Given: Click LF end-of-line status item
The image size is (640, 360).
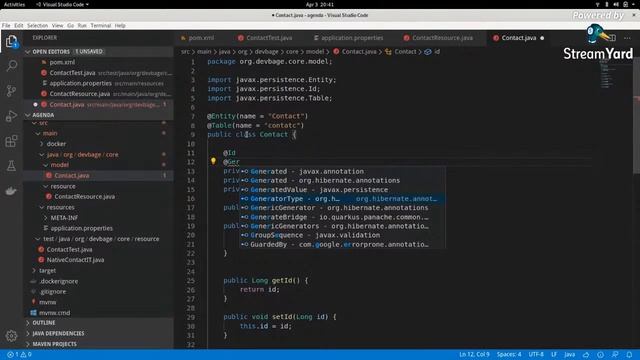Looking at the screenshot, I should point(554,355).
